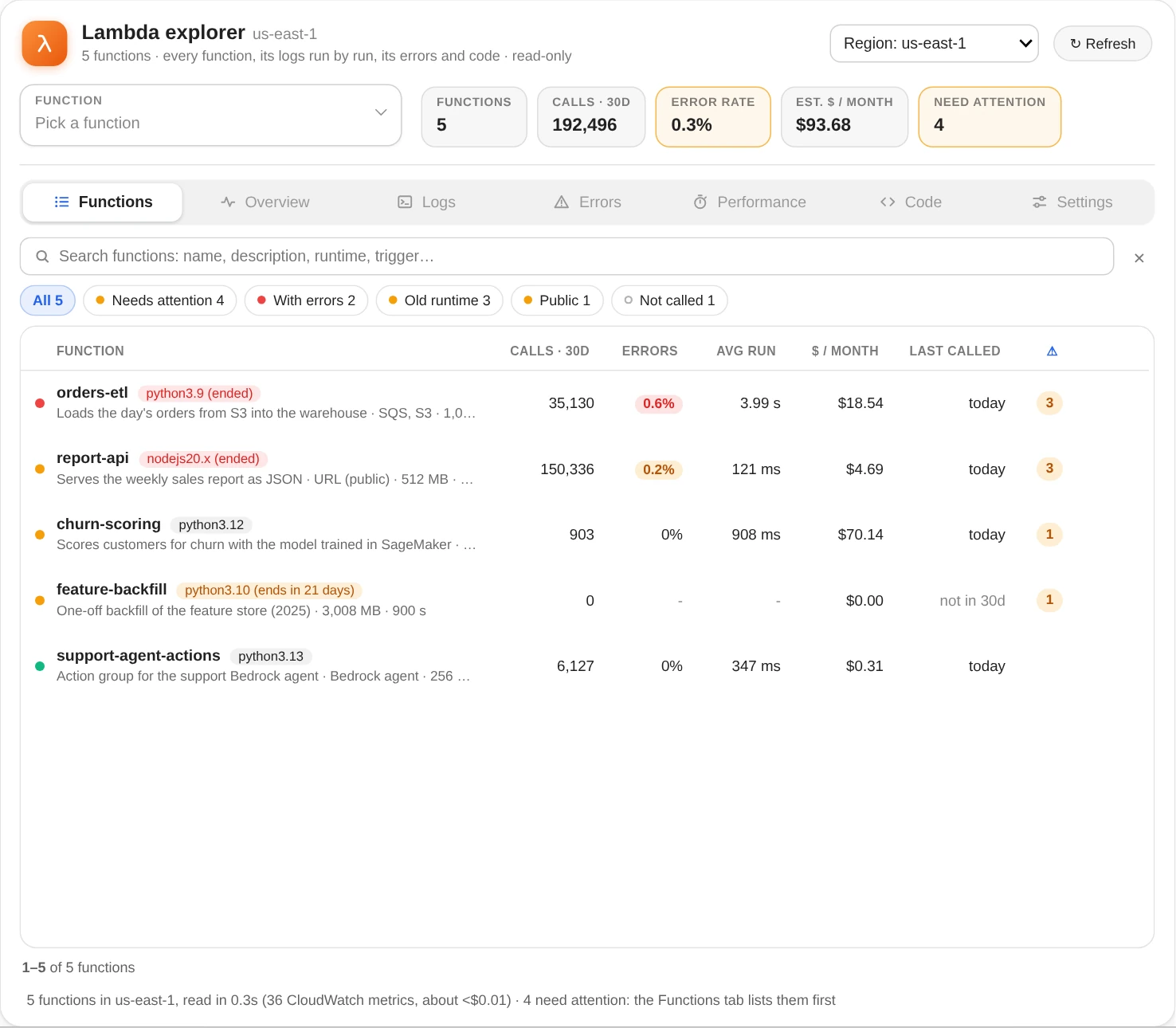
Task: Toggle the All 5 filter chip
Action: 48,300
